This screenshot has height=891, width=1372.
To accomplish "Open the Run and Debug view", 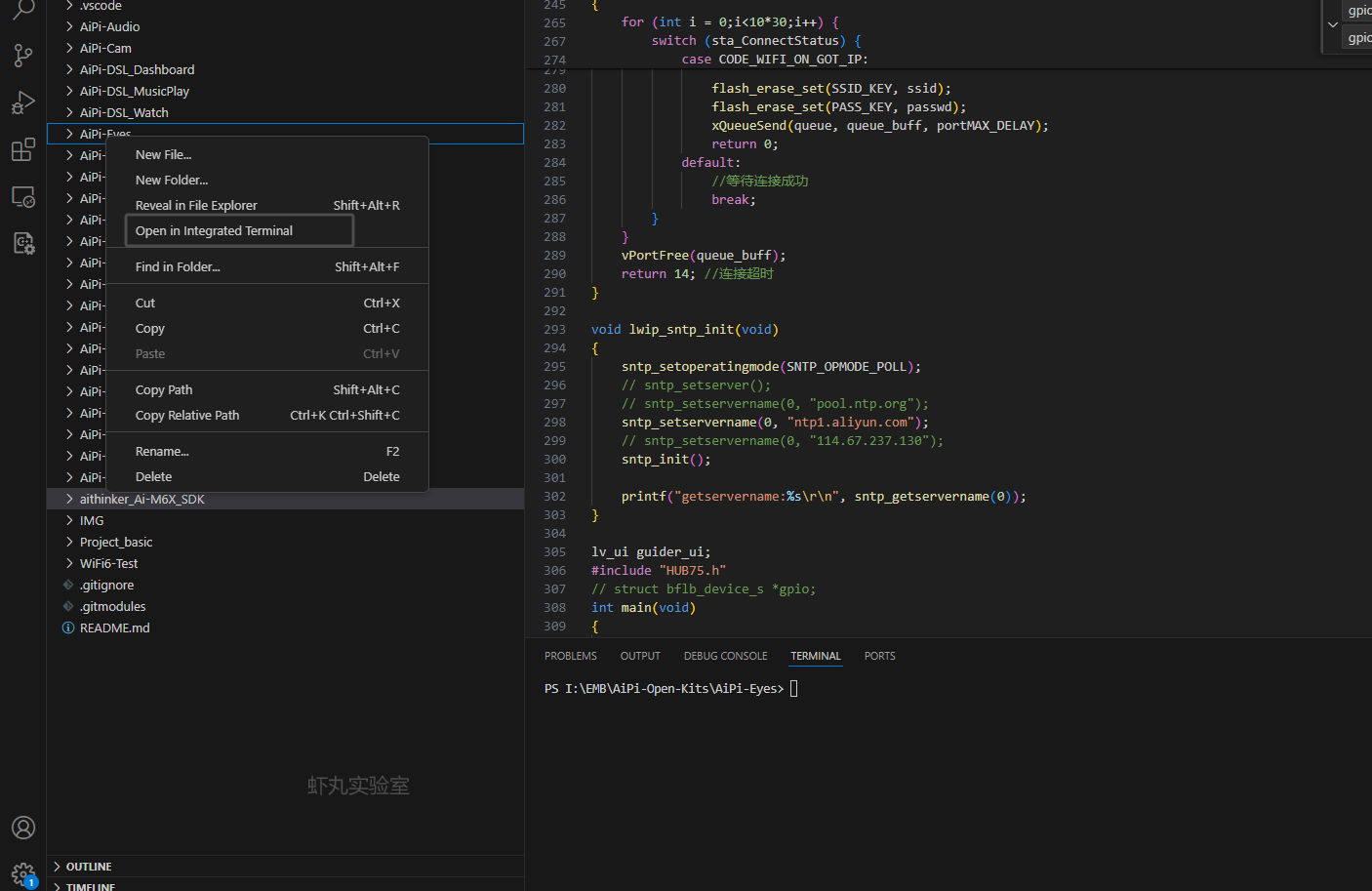I will tap(23, 102).
